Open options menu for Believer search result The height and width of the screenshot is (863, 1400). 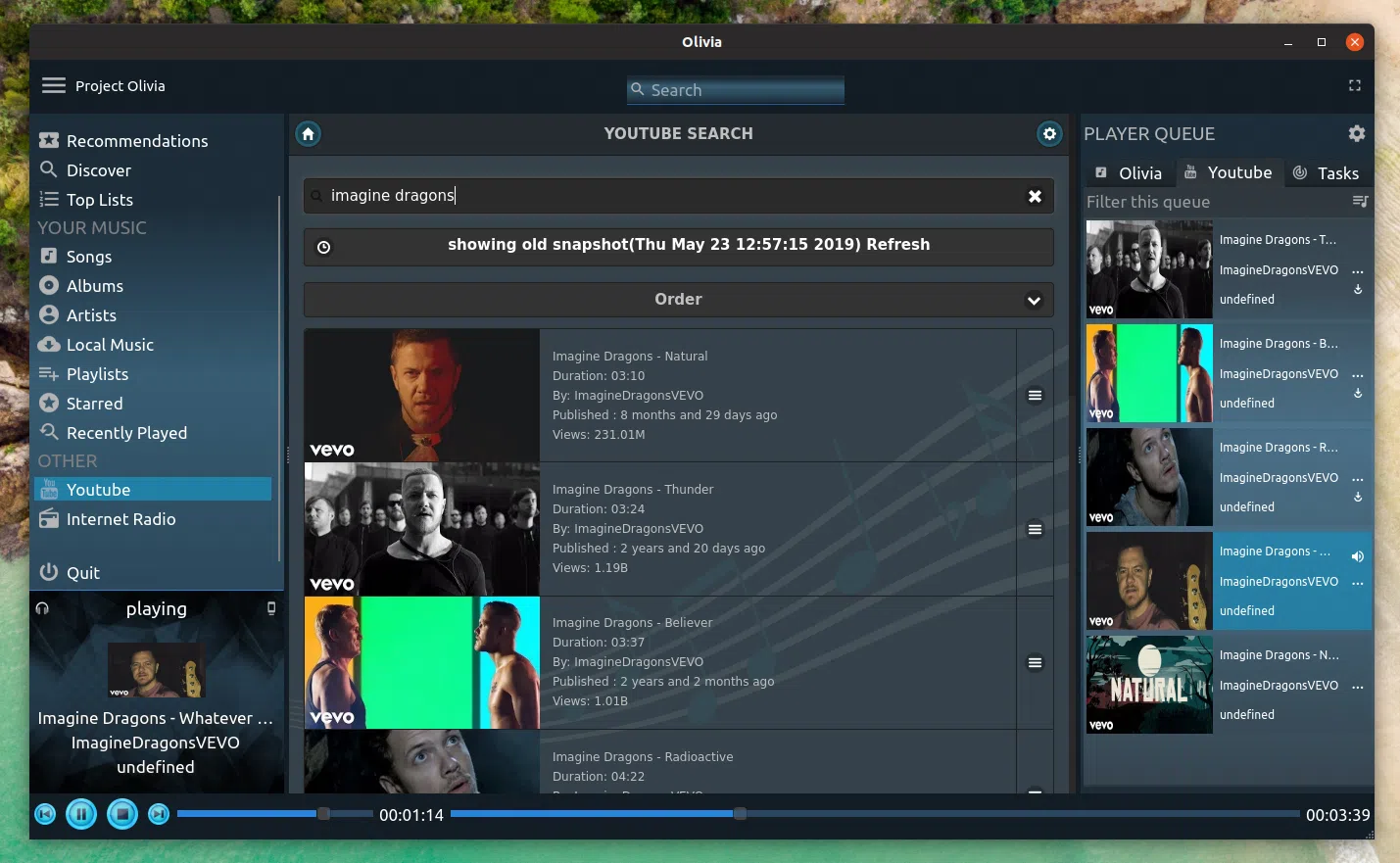tap(1035, 662)
